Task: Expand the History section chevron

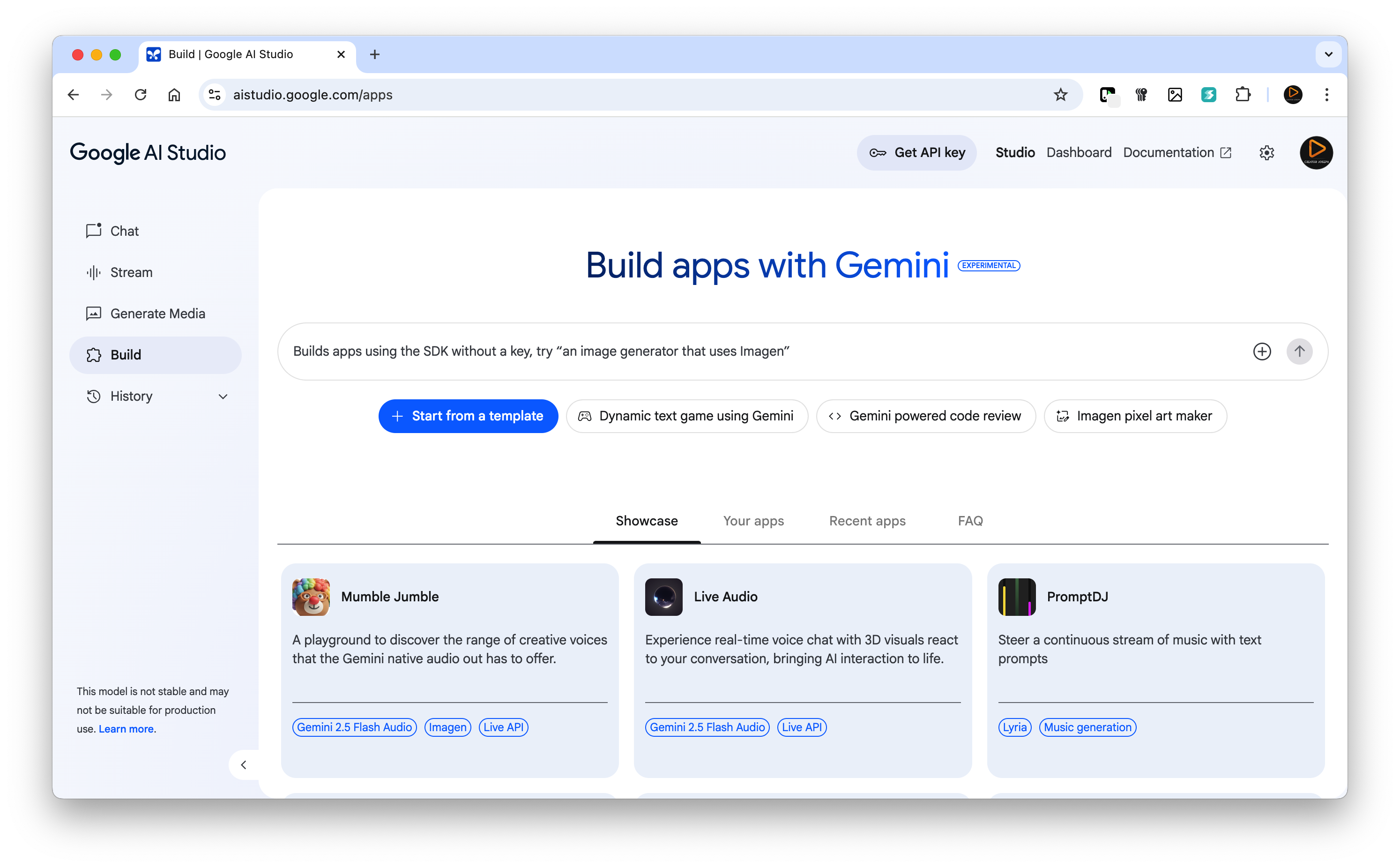Action: click(223, 397)
